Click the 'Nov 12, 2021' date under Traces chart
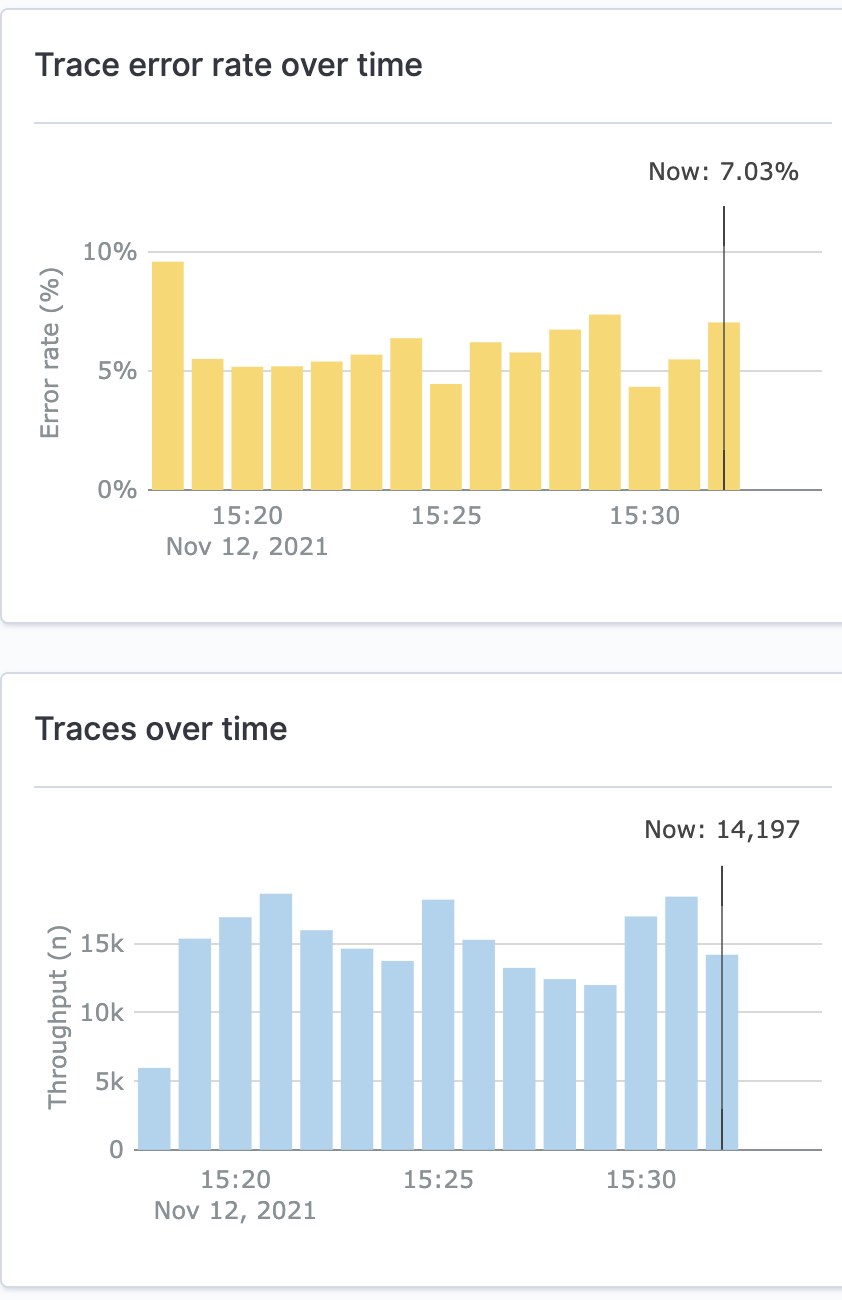This screenshot has height=1300, width=842. (x=235, y=1211)
